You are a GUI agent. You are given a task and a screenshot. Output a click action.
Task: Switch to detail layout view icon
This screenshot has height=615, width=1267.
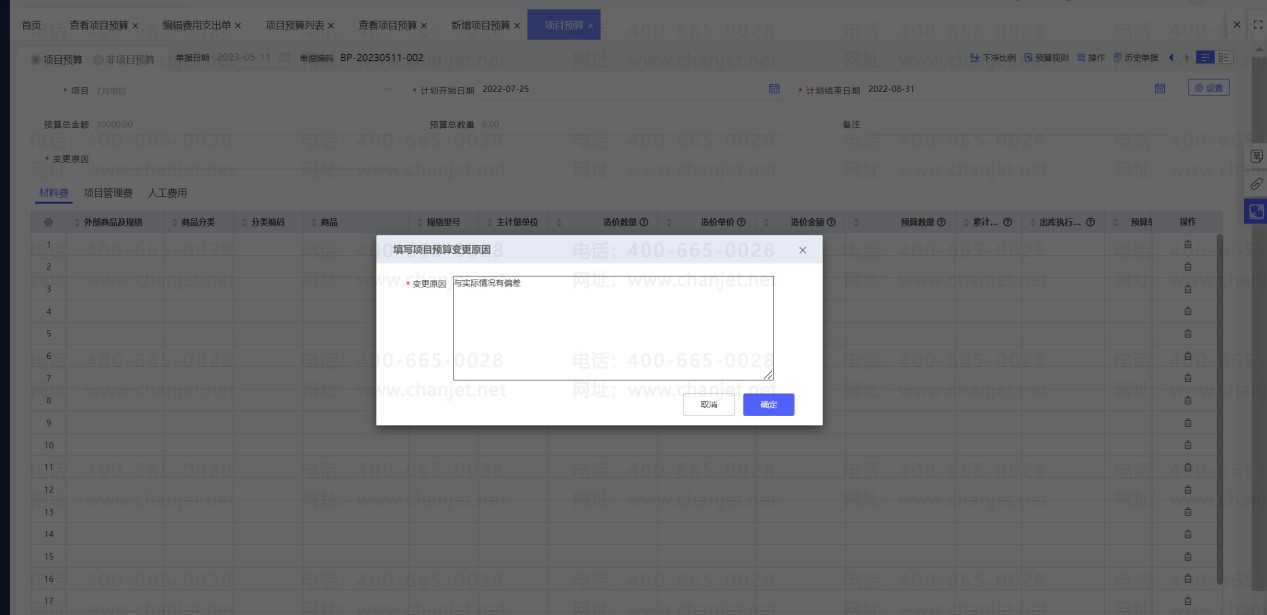(1224, 58)
